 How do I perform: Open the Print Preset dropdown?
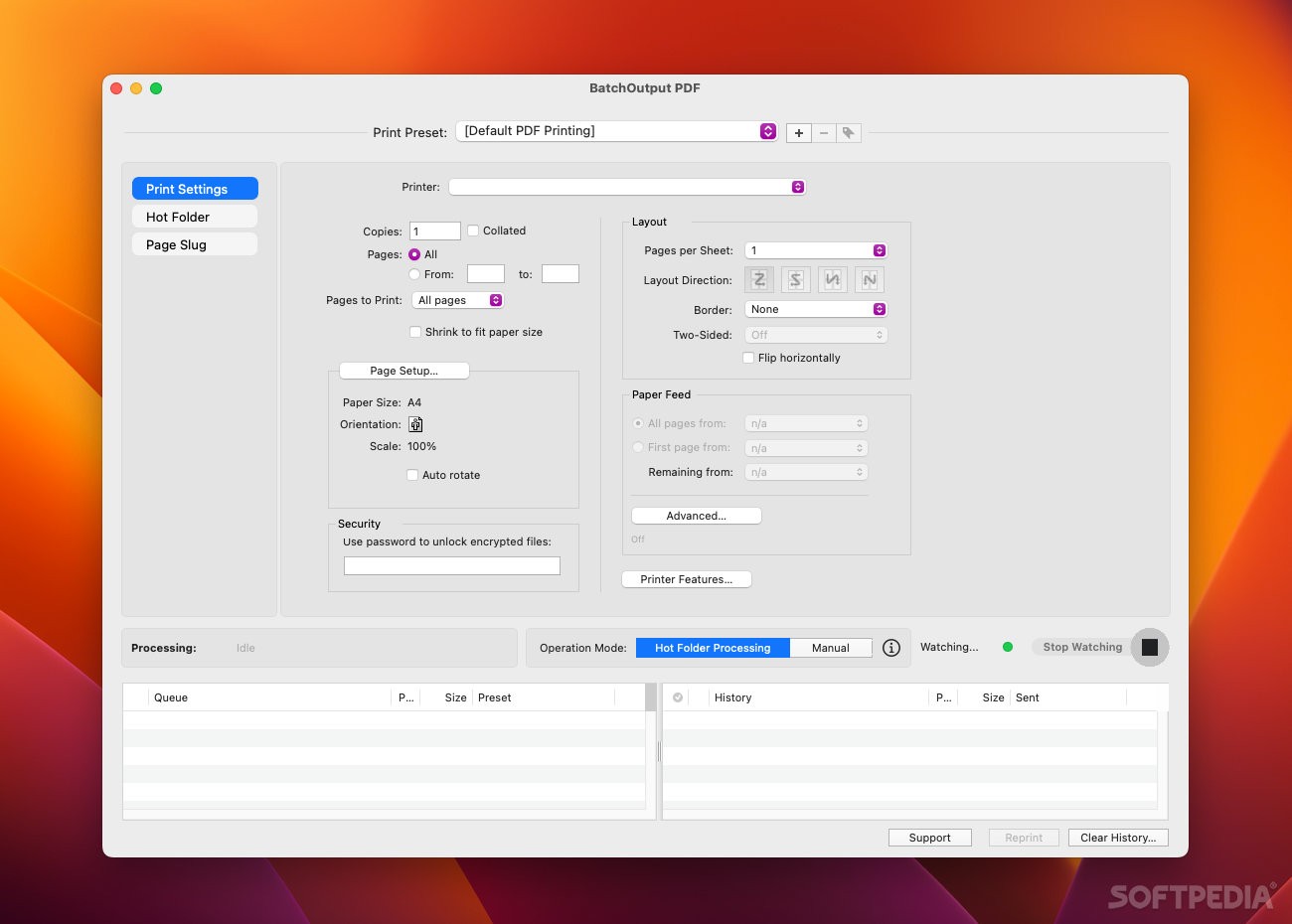coord(616,131)
